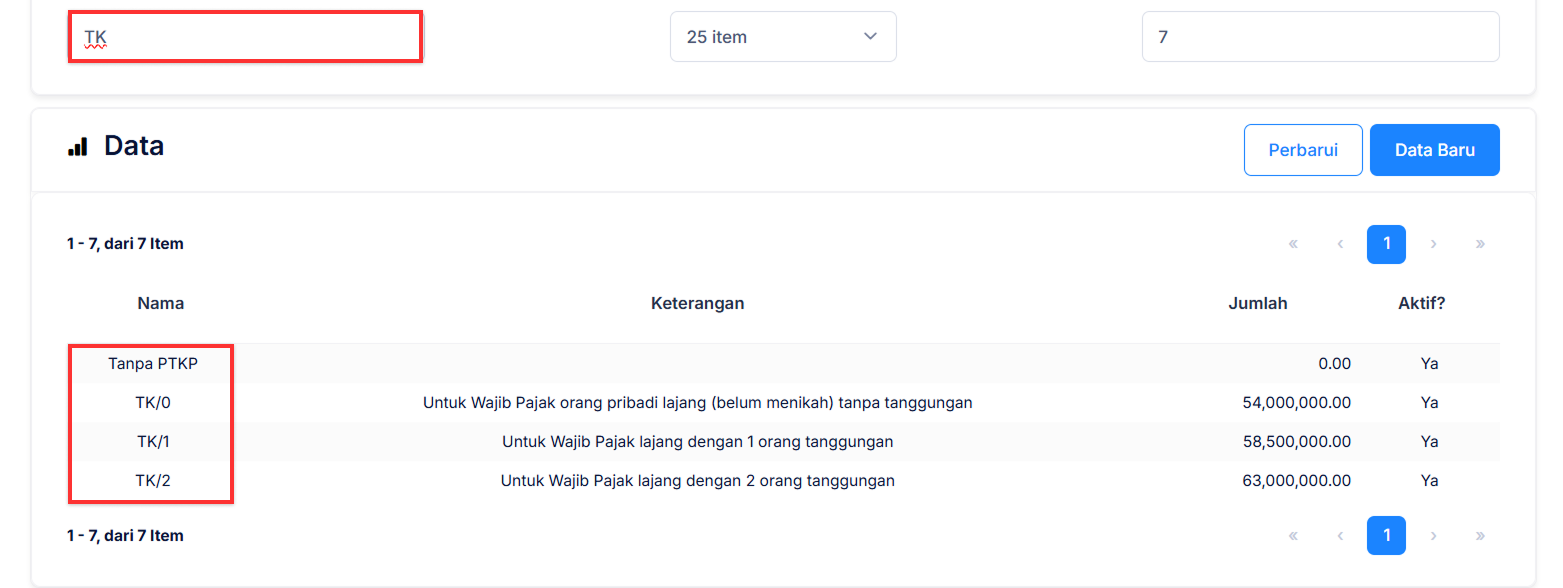Click the Data Baru button
Viewport: 1563px width, 588px height.
[1434, 149]
